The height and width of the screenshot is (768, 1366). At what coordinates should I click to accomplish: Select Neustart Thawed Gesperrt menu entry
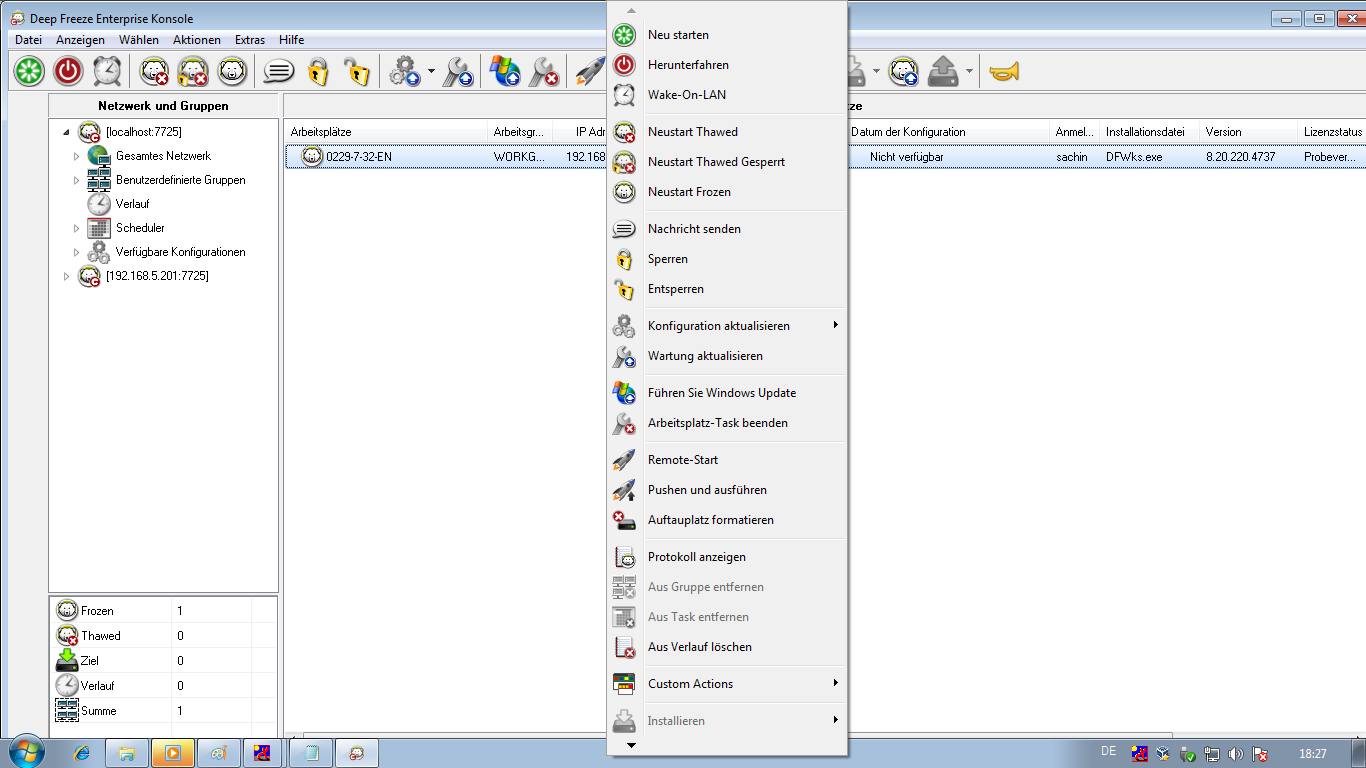coord(727,162)
